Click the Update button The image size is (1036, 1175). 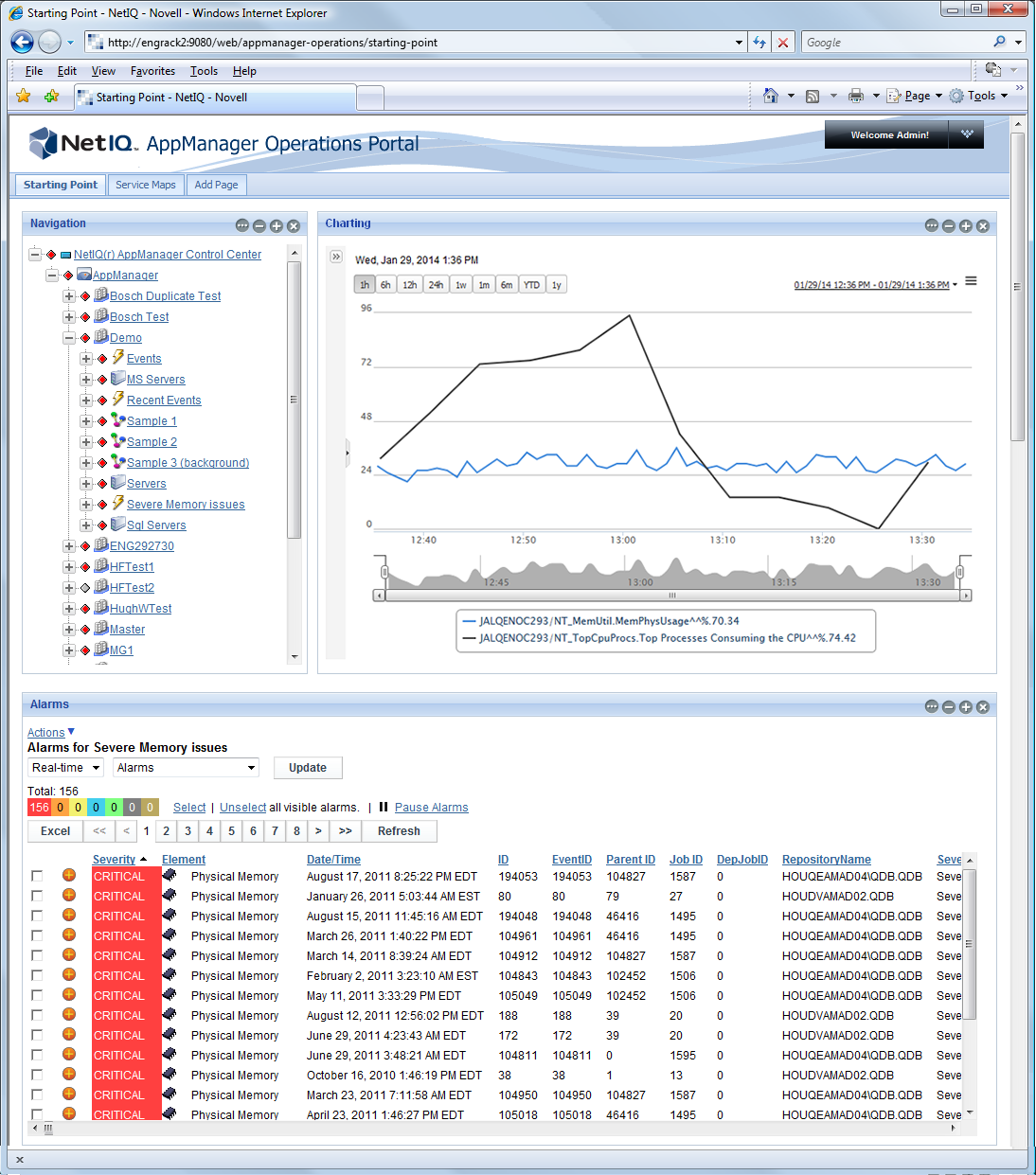coord(308,768)
